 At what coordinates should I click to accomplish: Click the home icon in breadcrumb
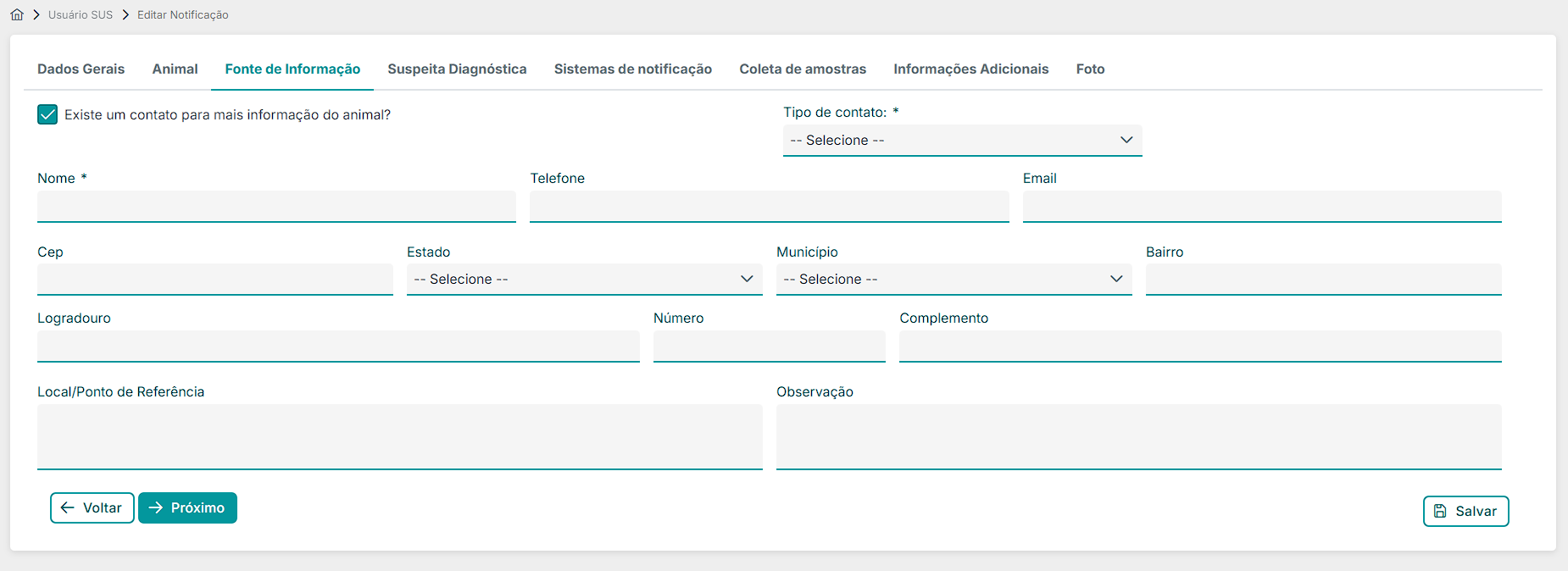coord(17,14)
